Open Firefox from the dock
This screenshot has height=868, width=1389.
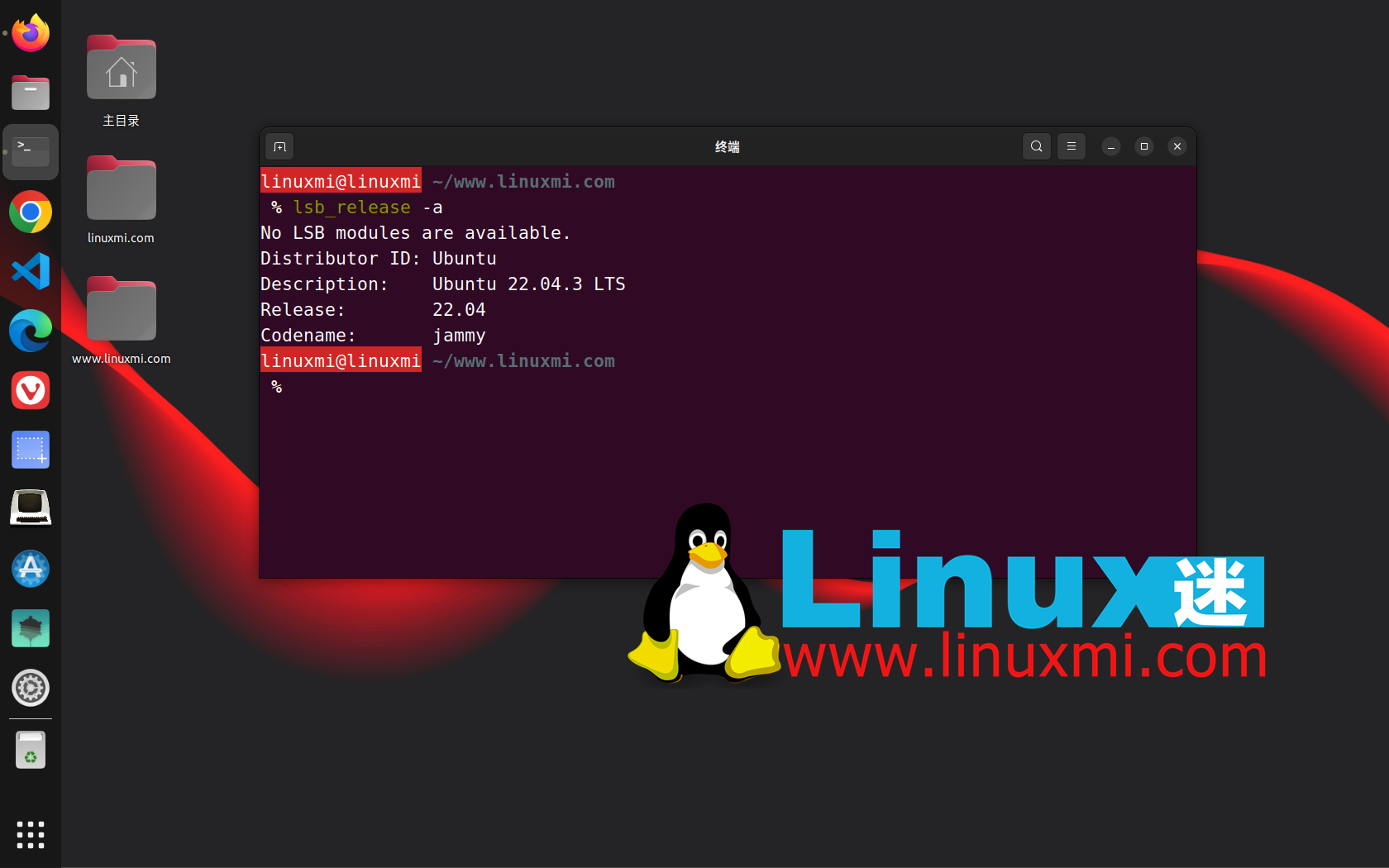pyautogui.click(x=31, y=33)
